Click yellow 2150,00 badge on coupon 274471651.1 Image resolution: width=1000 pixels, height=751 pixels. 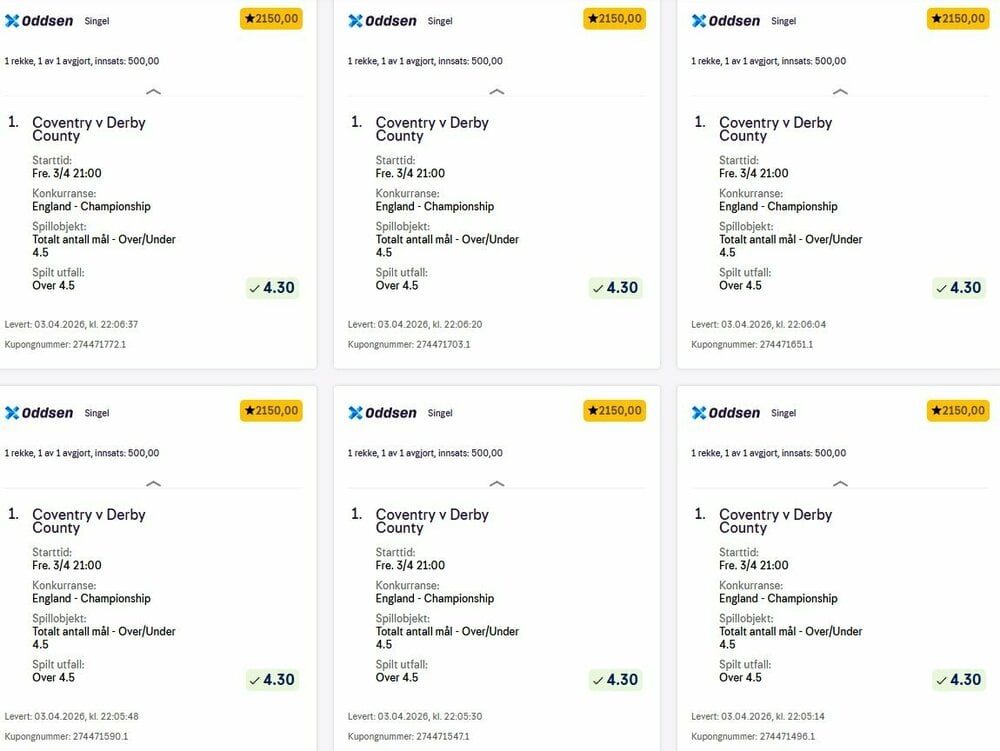point(958,19)
